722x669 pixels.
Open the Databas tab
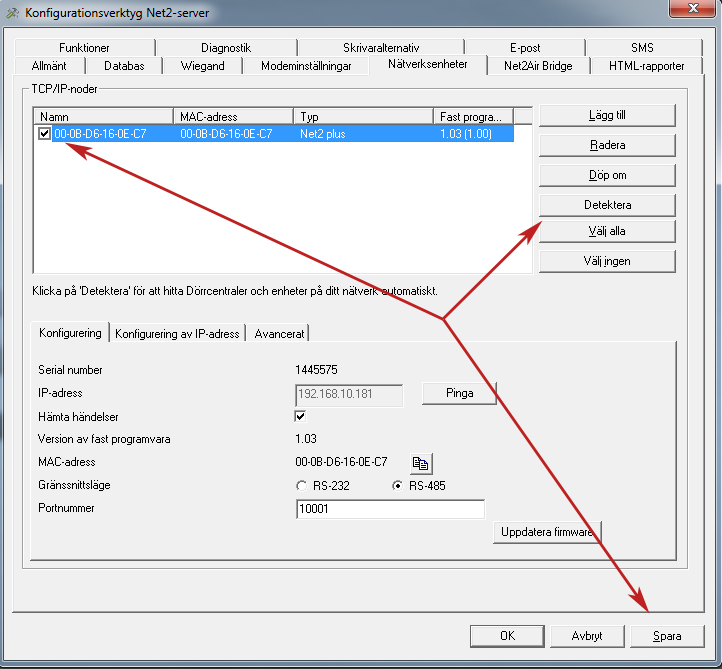[x=124, y=66]
